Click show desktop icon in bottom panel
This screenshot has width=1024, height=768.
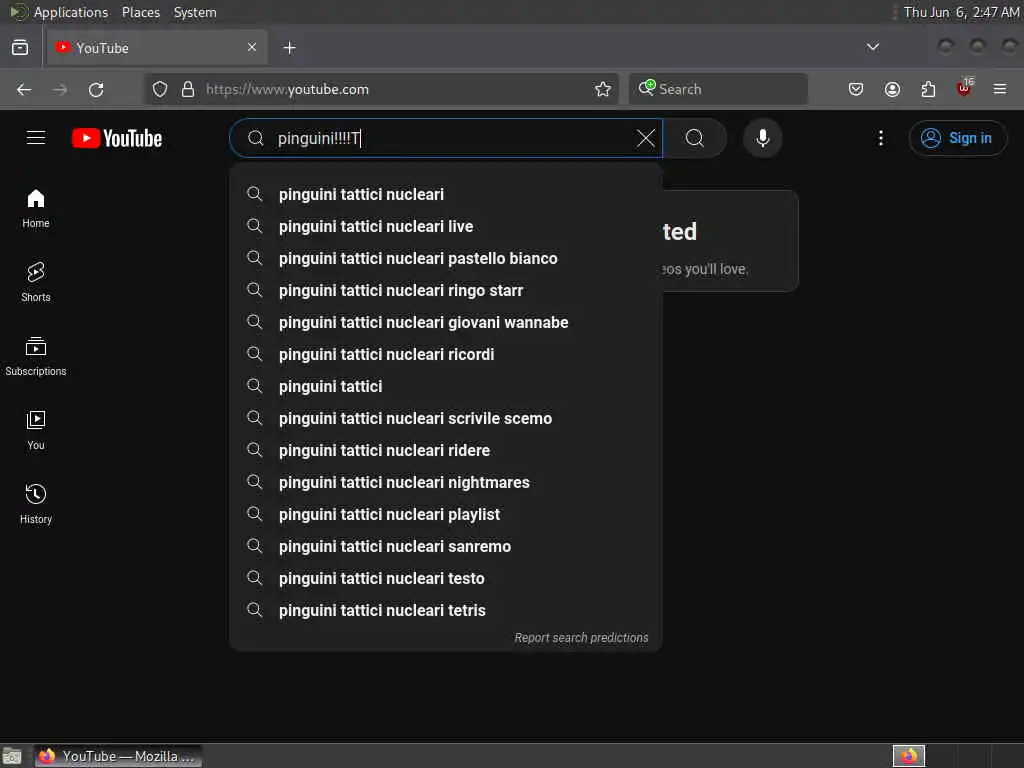pyautogui.click(x=12, y=756)
